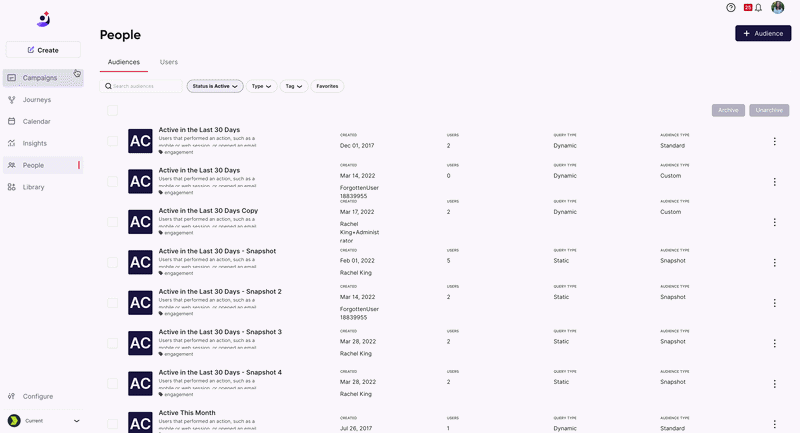800x433 pixels.
Task: Check the Active This Month row
Action: (113, 424)
